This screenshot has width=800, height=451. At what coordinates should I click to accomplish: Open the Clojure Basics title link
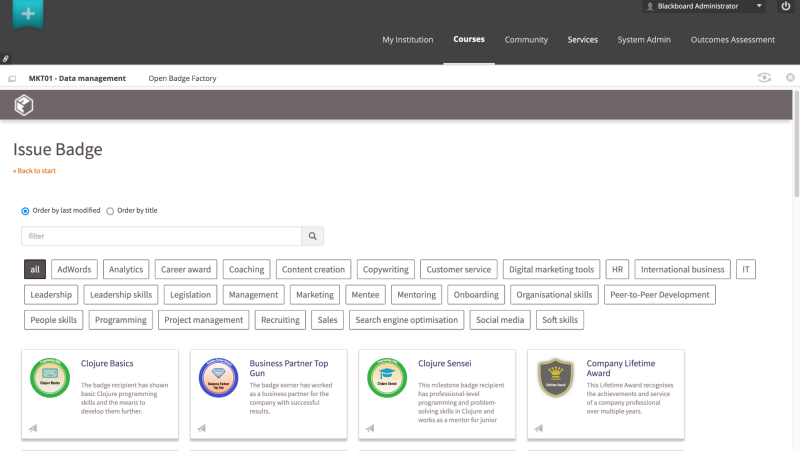point(107,363)
